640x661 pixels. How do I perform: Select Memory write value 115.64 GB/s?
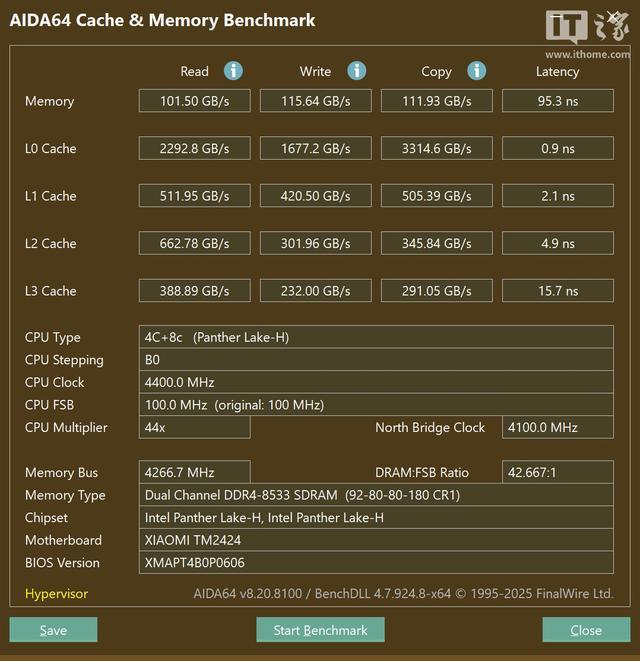(x=316, y=101)
